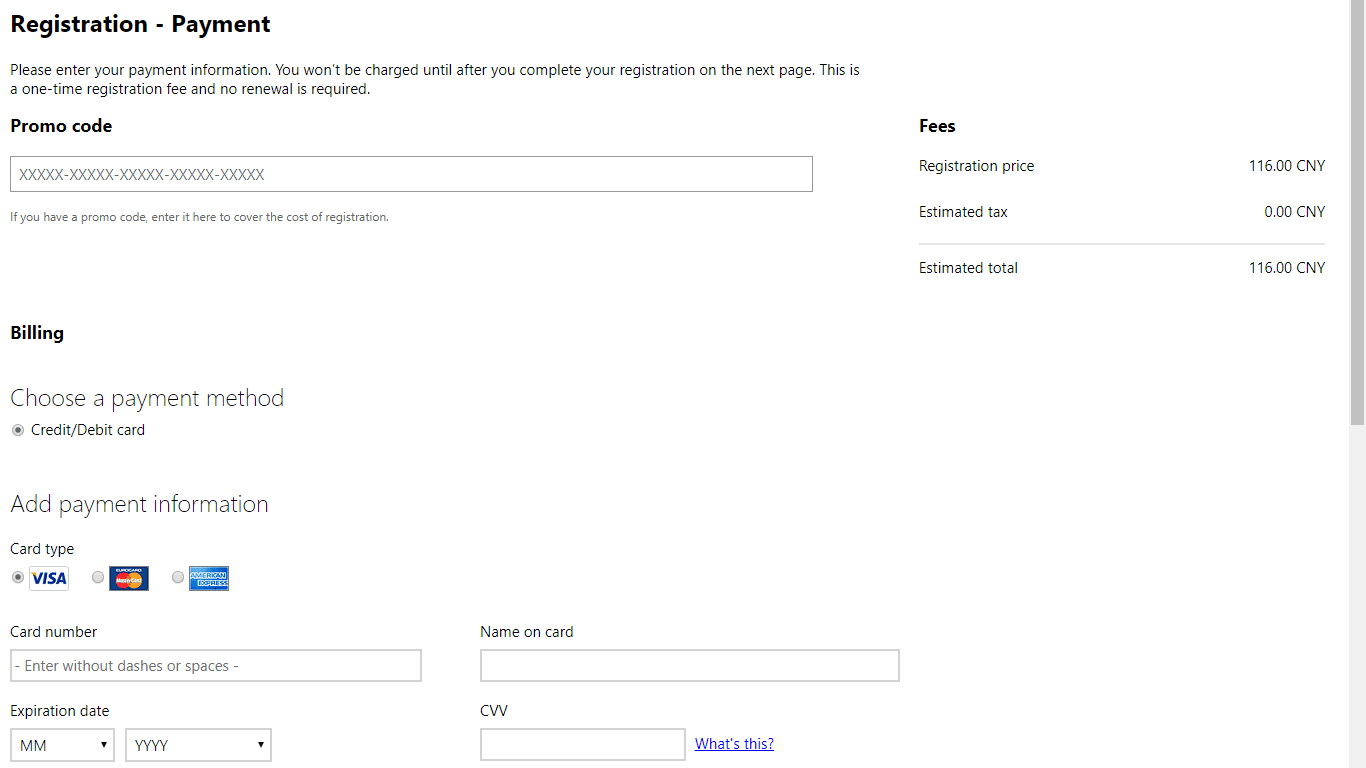Click the vertical page scrollbar thumb
This screenshot has width=1366, height=768.
coord(1357,210)
